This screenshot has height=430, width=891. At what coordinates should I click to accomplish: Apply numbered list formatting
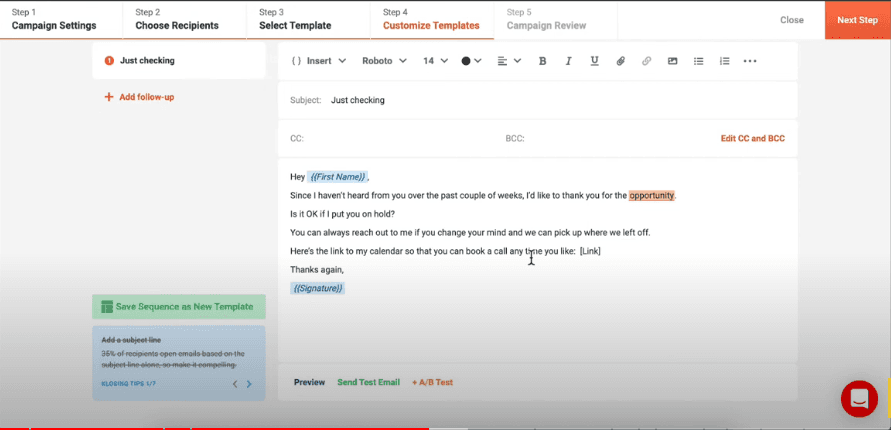[x=725, y=61]
